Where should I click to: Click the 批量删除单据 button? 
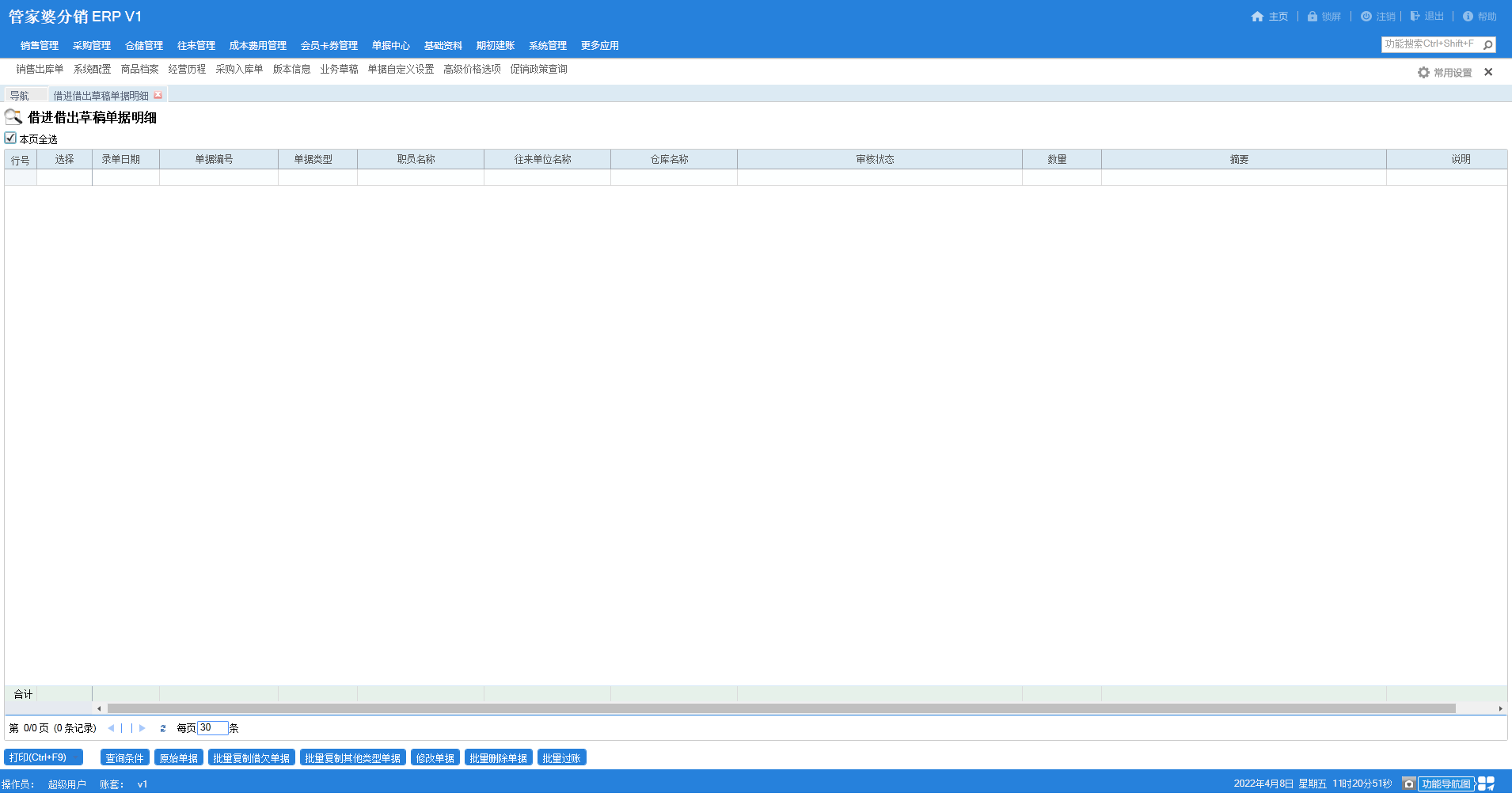[x=499, y=758]
